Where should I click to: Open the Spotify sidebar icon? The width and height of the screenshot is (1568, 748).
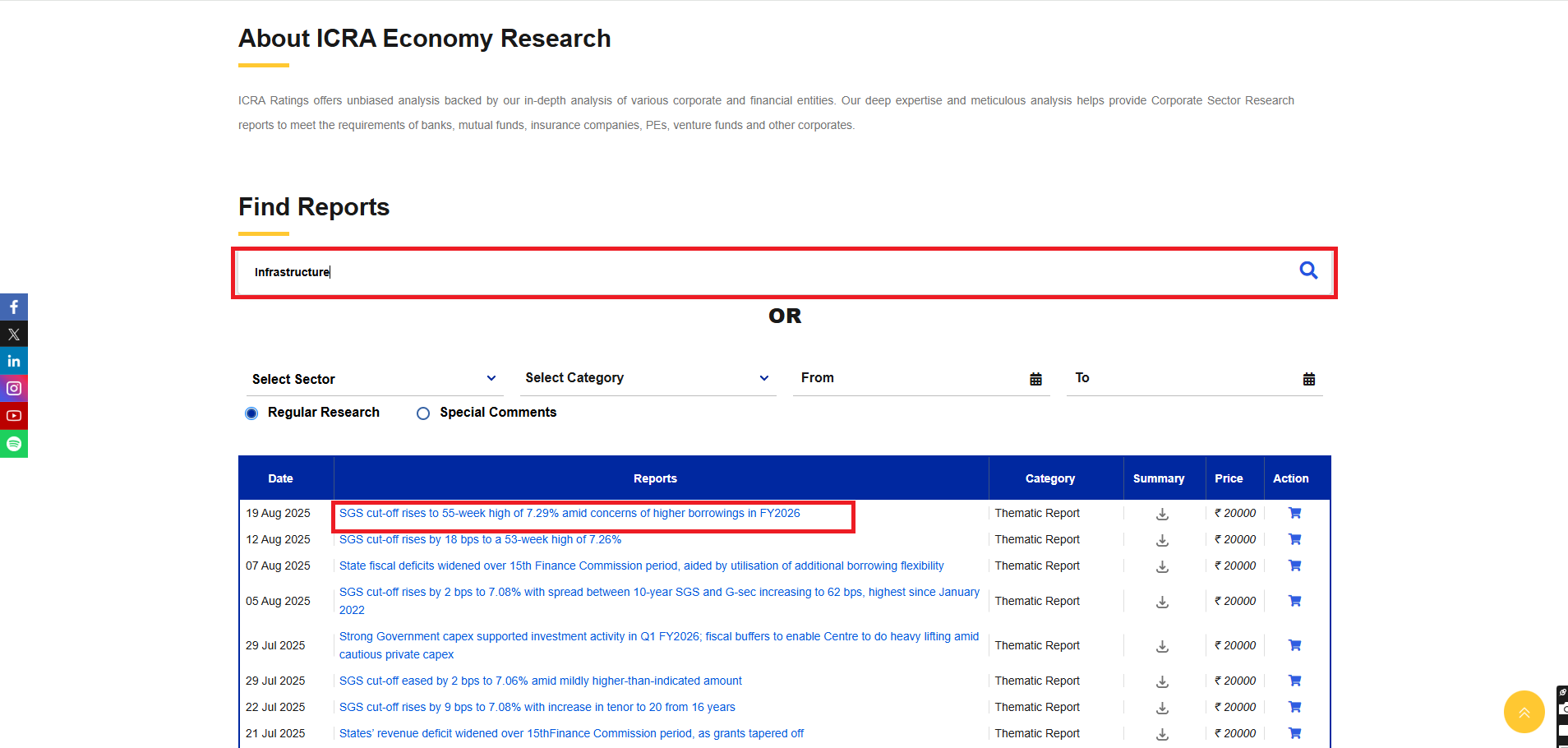(14, 444)
